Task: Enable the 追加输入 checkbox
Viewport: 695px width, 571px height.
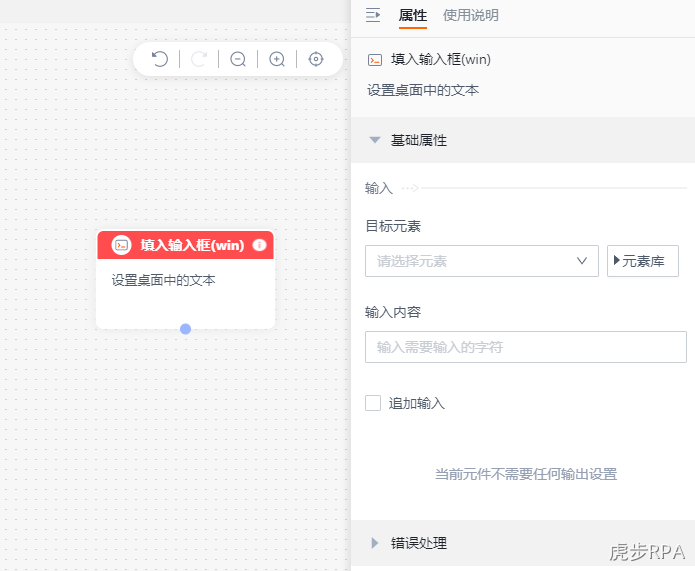Action: coord(373,403)
